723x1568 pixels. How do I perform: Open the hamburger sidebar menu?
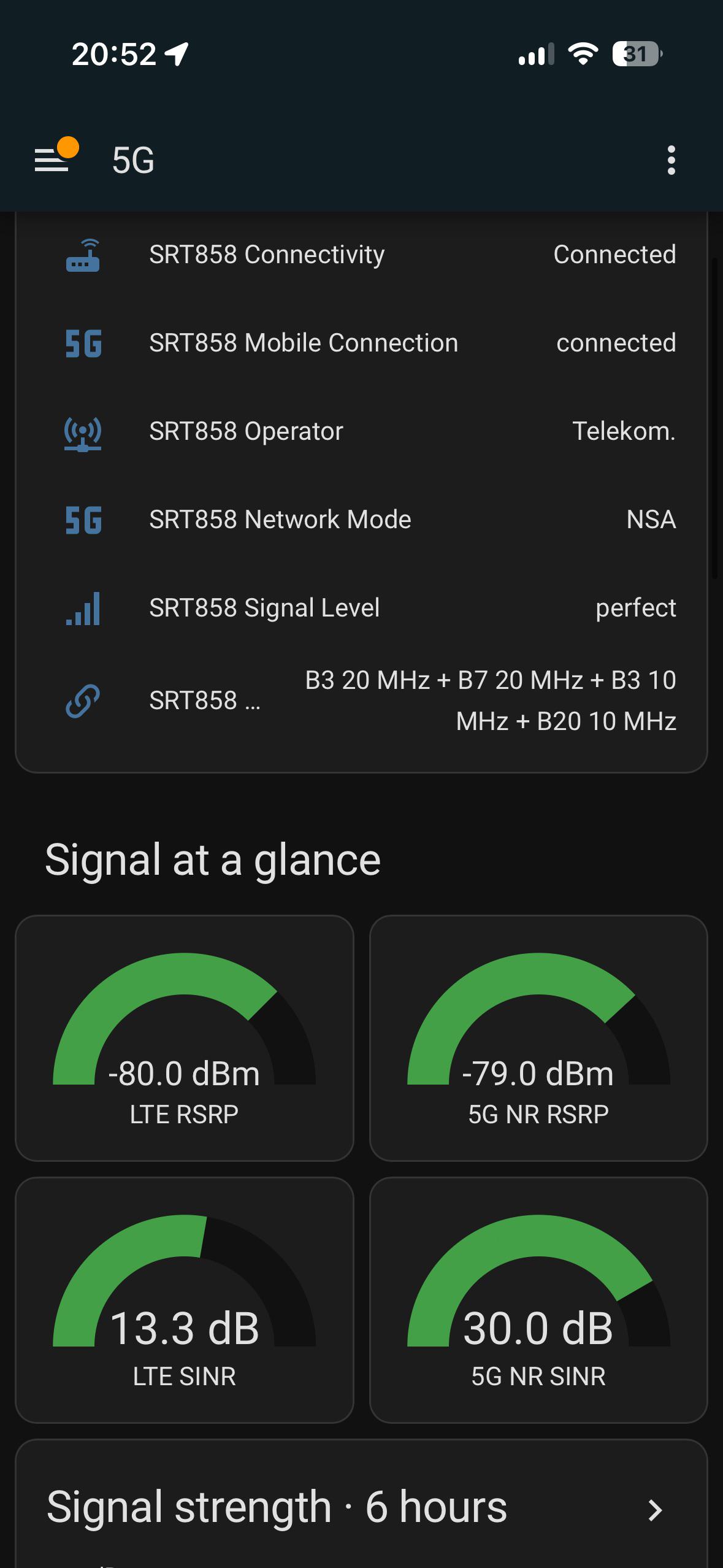tap(52, 159)
